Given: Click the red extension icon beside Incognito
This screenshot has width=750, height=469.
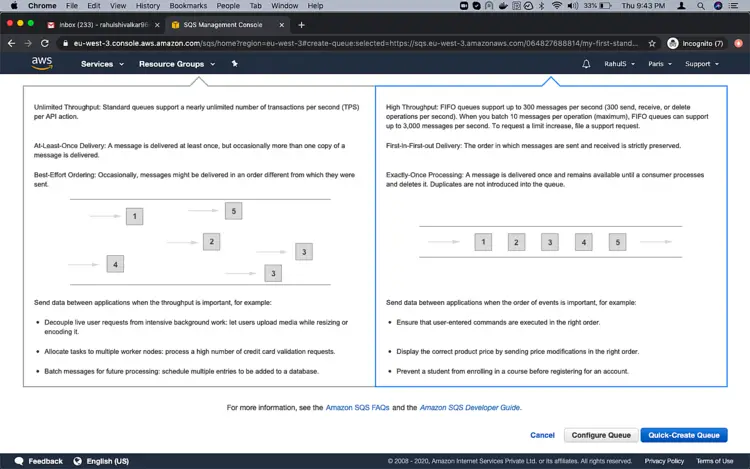Looking at the screenshot, I should [739, 43].
